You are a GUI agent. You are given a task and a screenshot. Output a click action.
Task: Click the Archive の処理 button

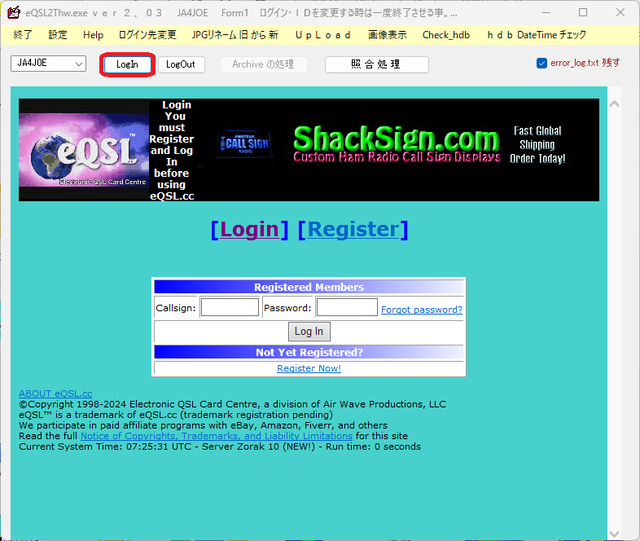[x=263, y=65]
